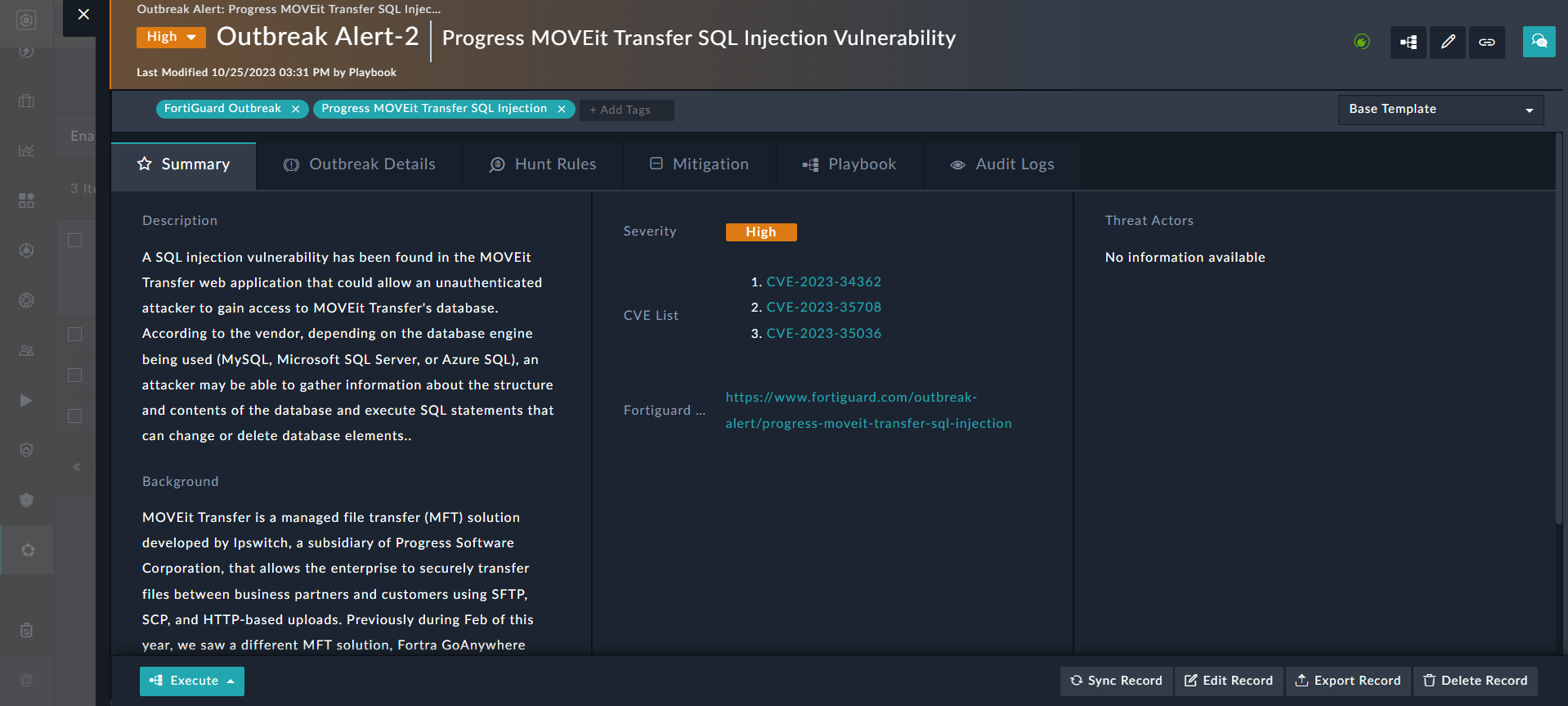Remove the FortiGuard Outbreak tag
The width and height of the screenshot is (1568, 706).
tap(296, 109)
